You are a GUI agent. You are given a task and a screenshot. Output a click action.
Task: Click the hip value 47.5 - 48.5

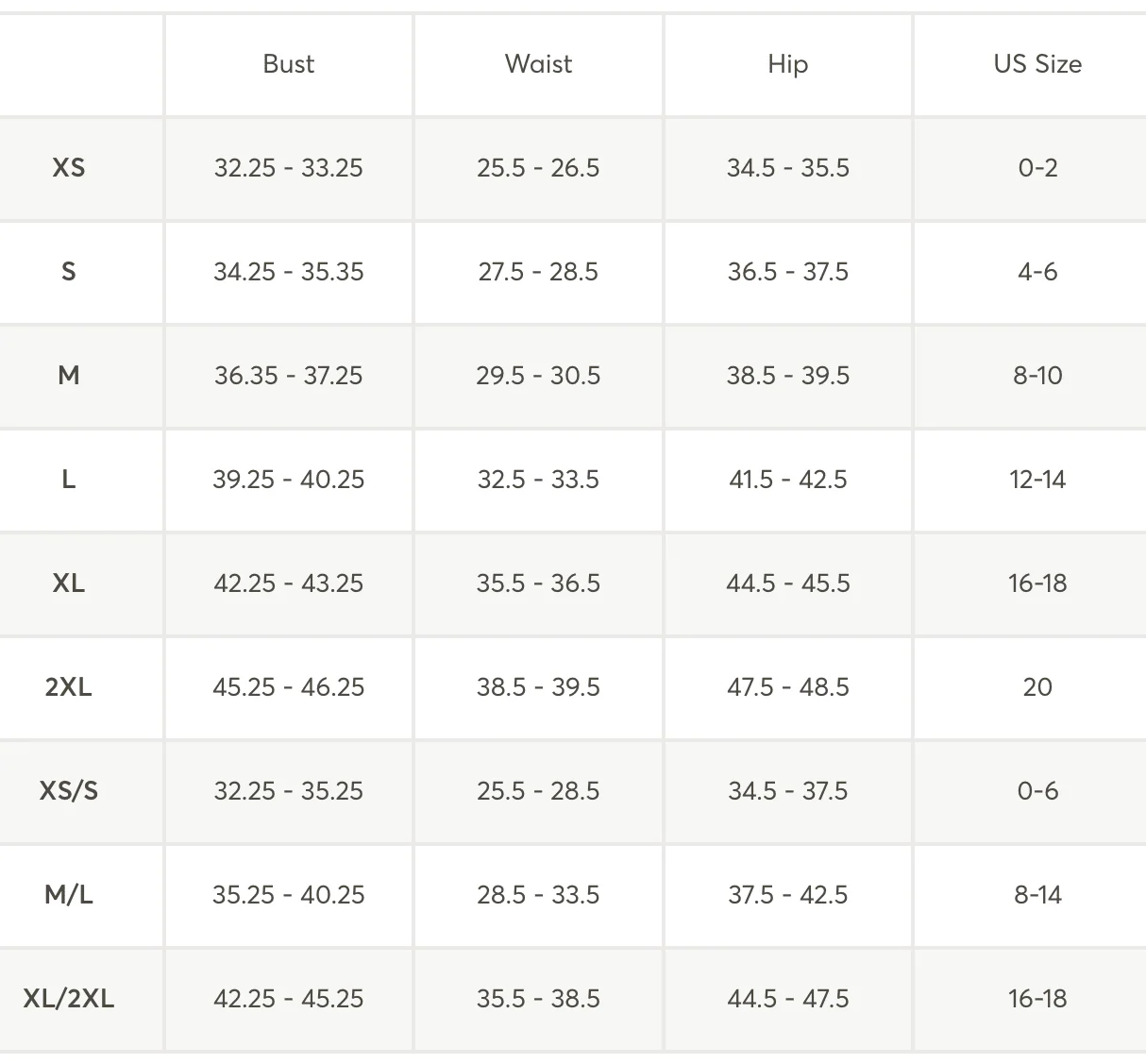click(x=787, y=687)
